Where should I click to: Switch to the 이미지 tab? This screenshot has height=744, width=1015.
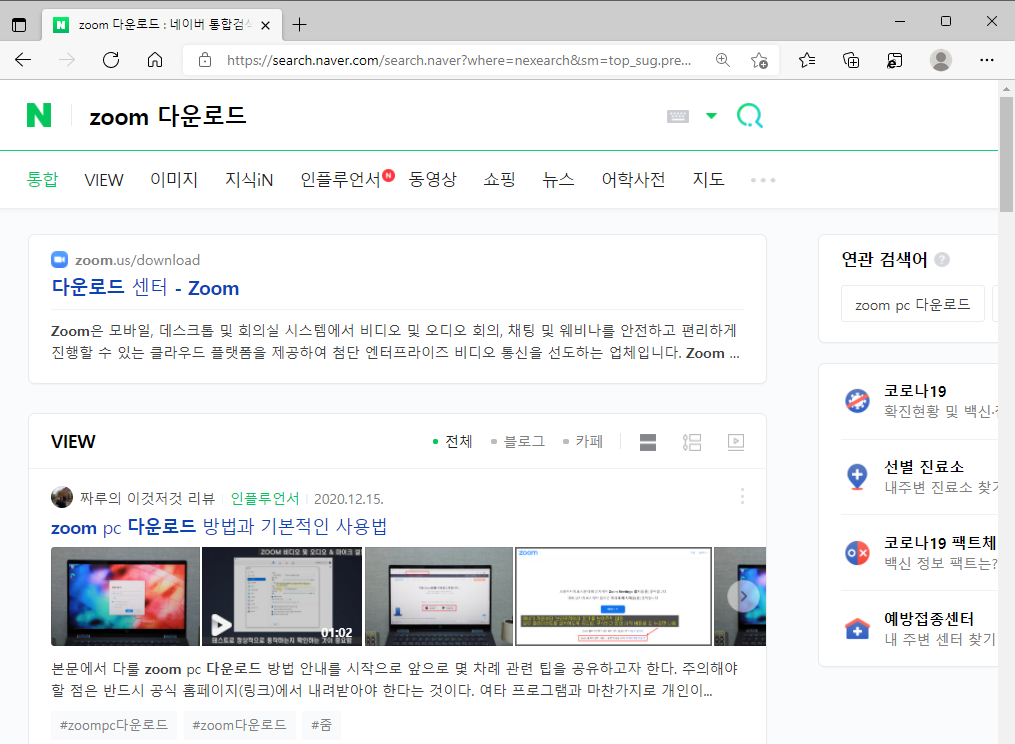pos(174,179)
